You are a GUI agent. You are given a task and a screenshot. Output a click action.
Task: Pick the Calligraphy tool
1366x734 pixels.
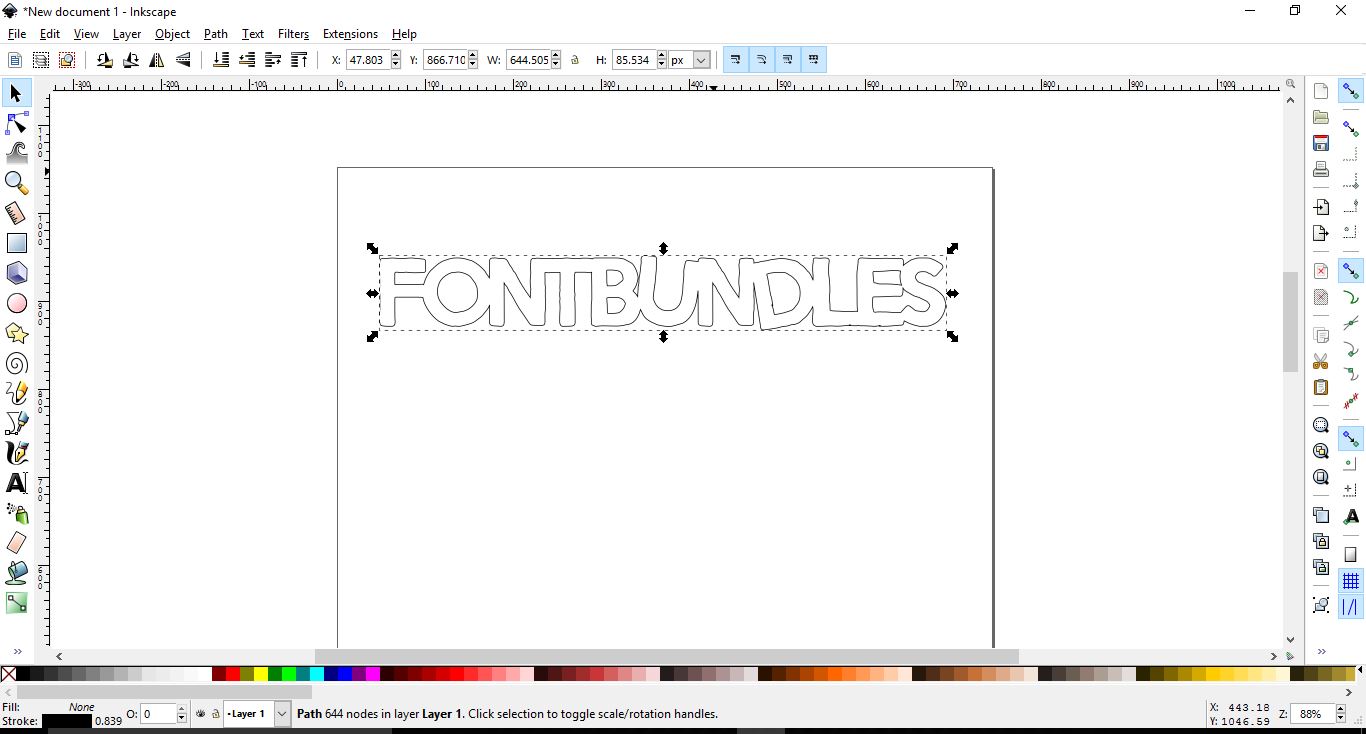pos(17,453)
